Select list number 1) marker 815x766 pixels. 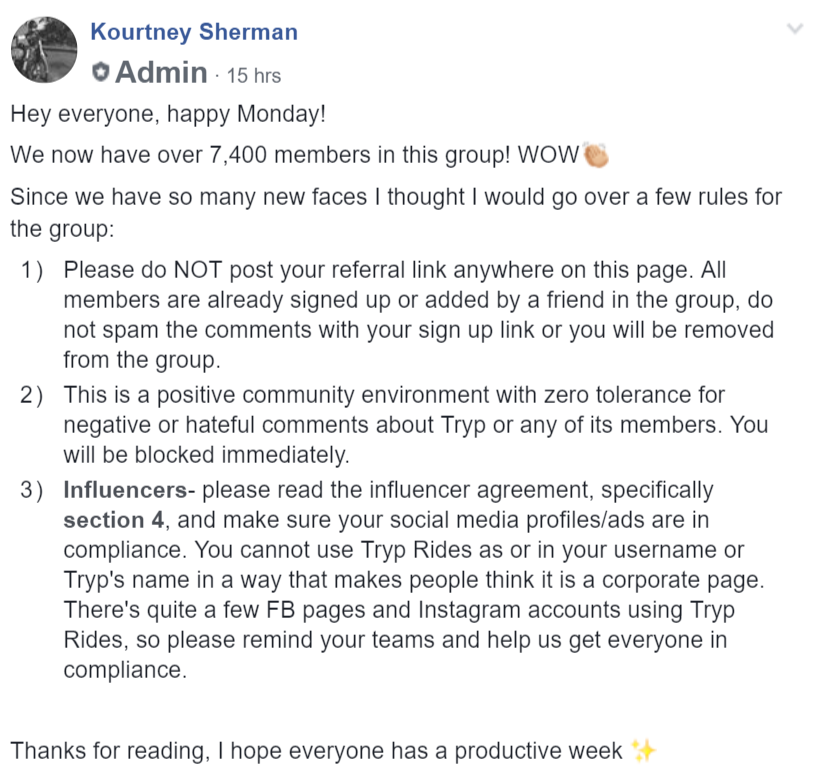(31, 270)
